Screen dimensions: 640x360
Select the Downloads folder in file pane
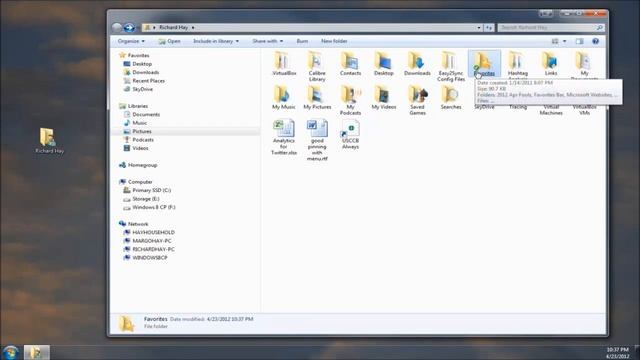click(417, 64)
